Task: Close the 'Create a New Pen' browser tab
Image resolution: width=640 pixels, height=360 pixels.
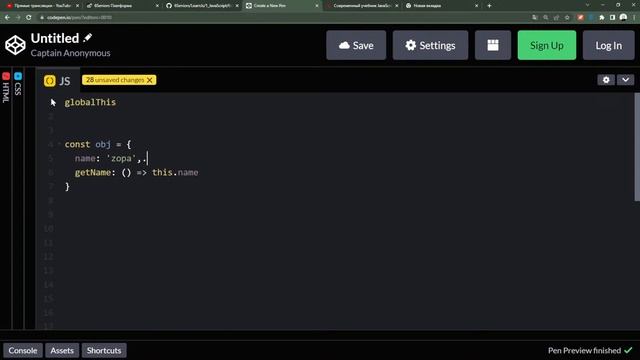Action: point(317,6)
